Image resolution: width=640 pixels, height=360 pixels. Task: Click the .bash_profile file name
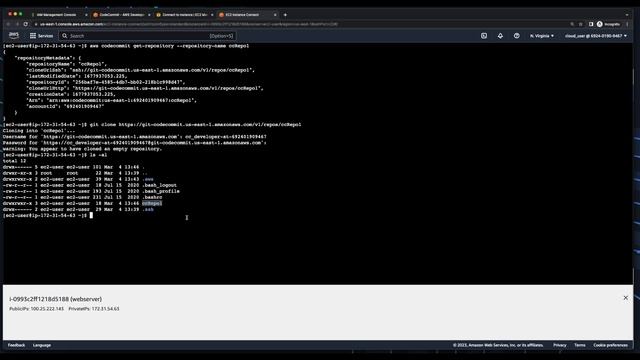coord(161,191)
